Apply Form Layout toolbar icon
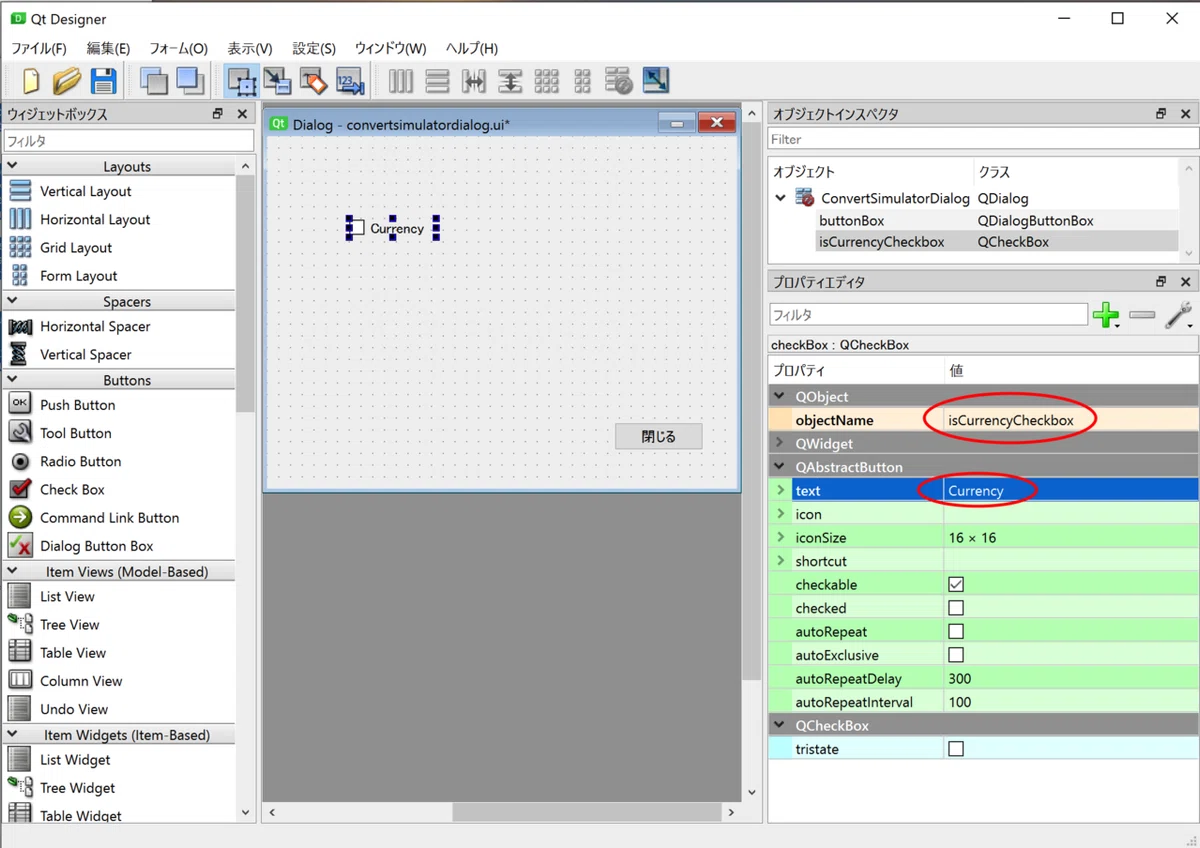Image resolution: width=1200 pixels, height=848 pixels. click(x=583, y=81)
